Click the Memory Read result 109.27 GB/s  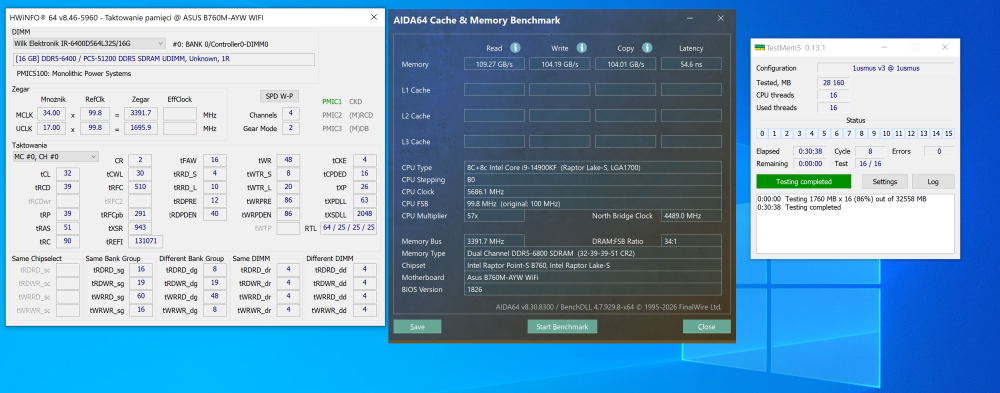[494, 64]
